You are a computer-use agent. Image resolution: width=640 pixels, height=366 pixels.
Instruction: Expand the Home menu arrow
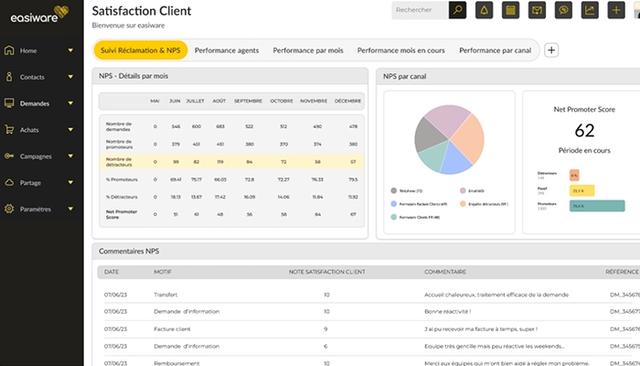(x=71, y=50)
